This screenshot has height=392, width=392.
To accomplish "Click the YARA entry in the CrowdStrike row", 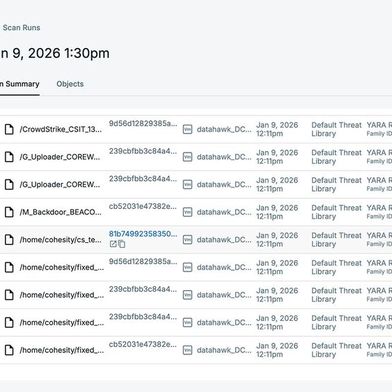I will click(x=379, y=129).
